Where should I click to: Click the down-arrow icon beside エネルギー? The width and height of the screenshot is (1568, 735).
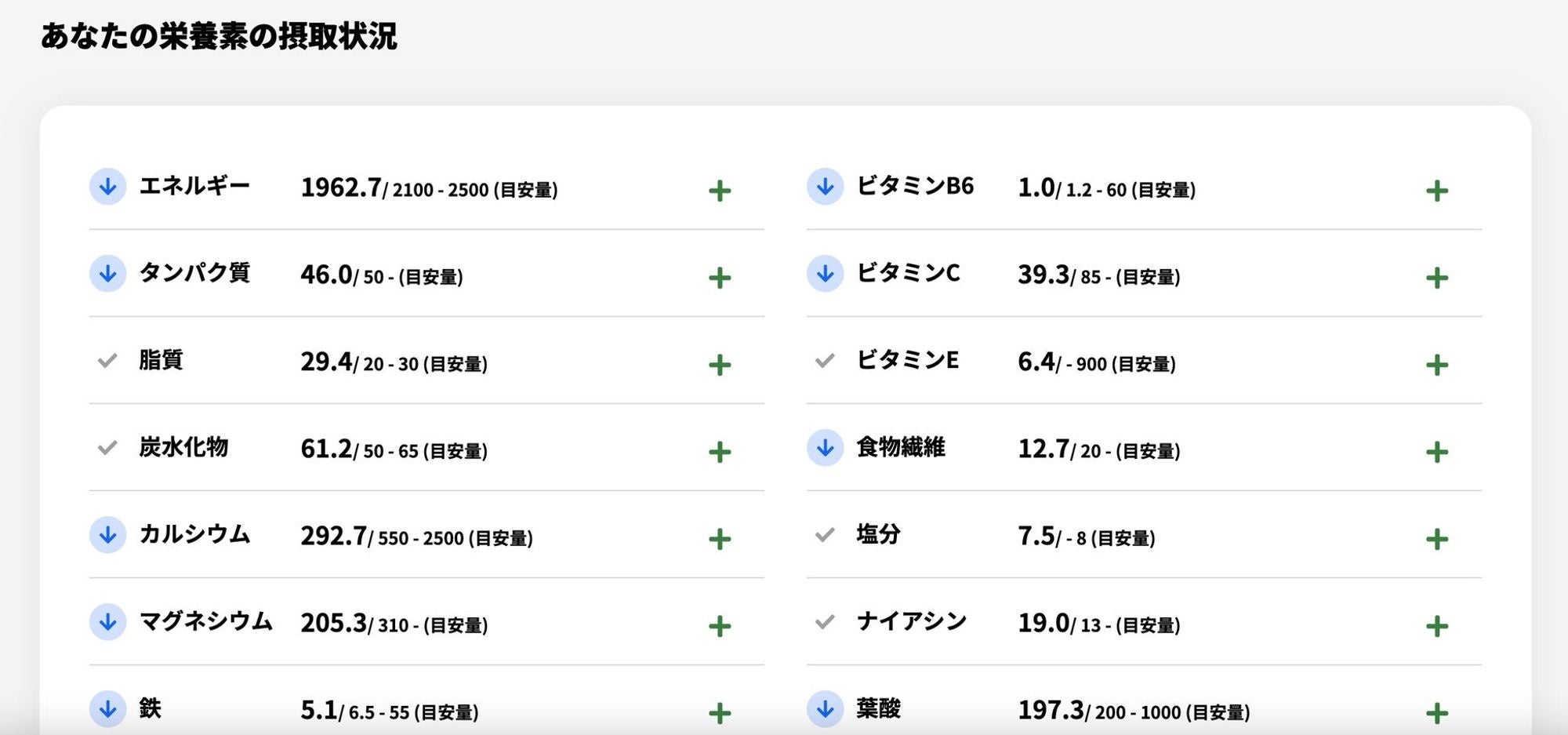click(108, 187)
